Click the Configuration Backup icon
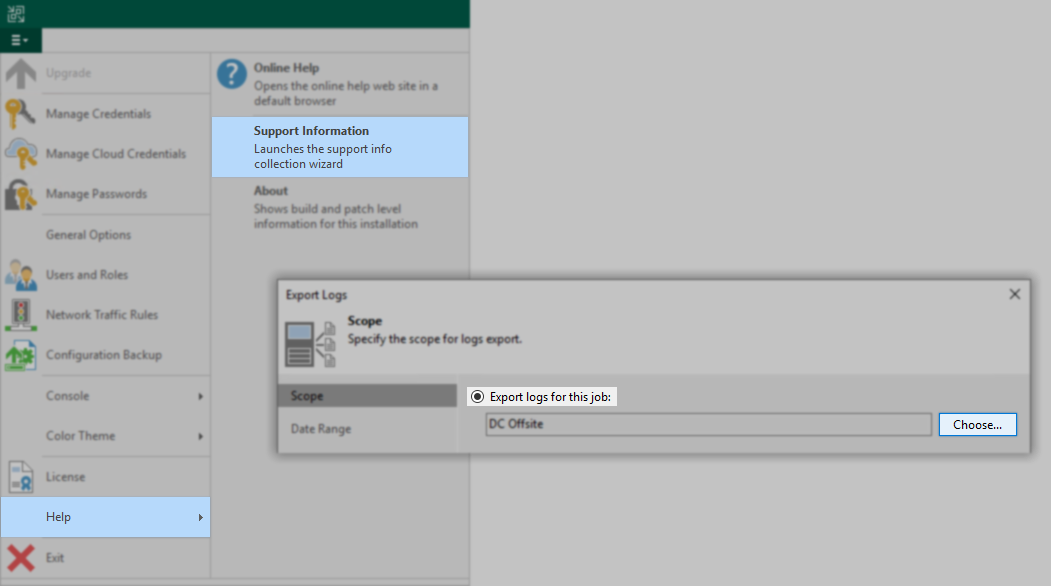The width and height of the screenshot is (1051, 586). click(21, 355)
